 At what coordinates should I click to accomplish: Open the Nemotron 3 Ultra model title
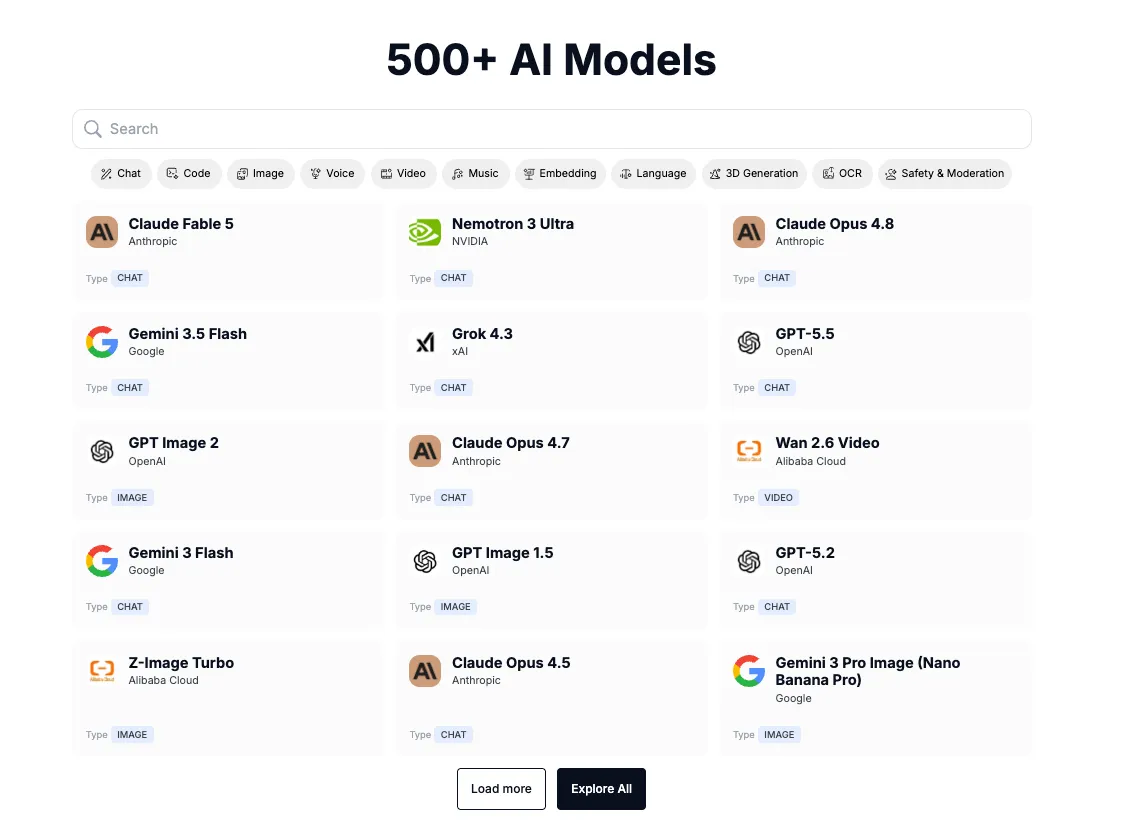click(513, 224)
